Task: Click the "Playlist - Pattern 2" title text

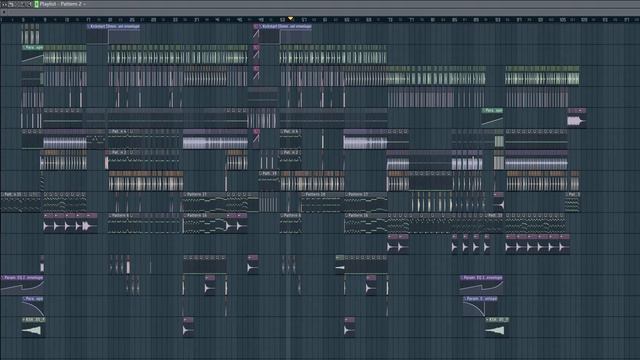Action: pos(61,4)
